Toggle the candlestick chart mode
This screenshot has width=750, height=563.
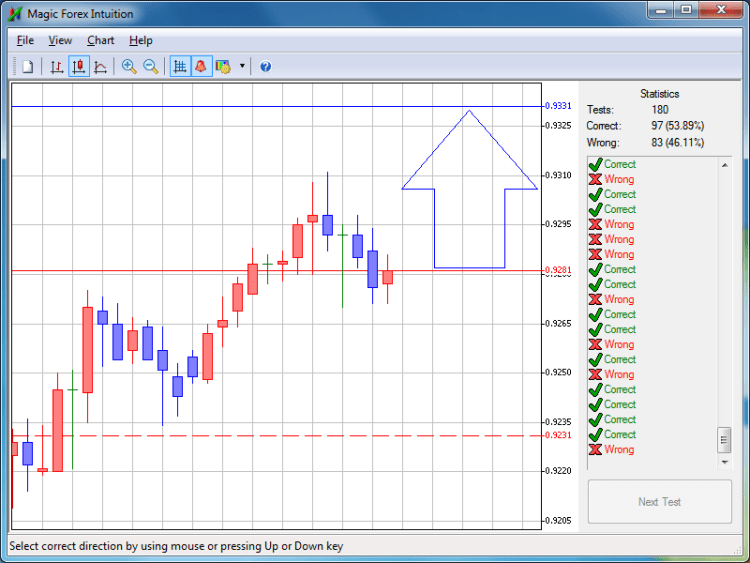click(x=79, y=66)
